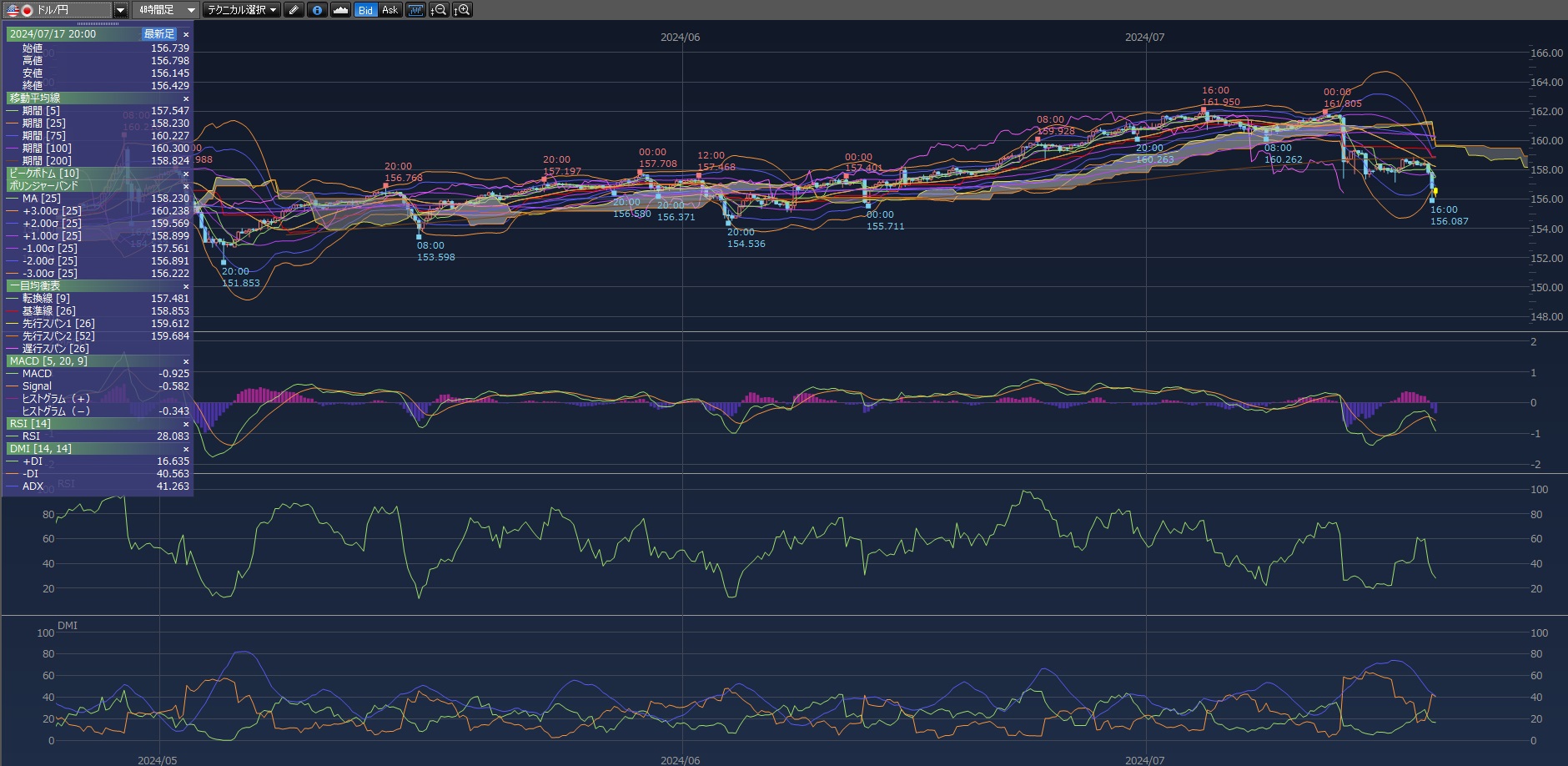1568x766 pixels.
Task: Switch price display to Ask
Action: coord(389,10)
